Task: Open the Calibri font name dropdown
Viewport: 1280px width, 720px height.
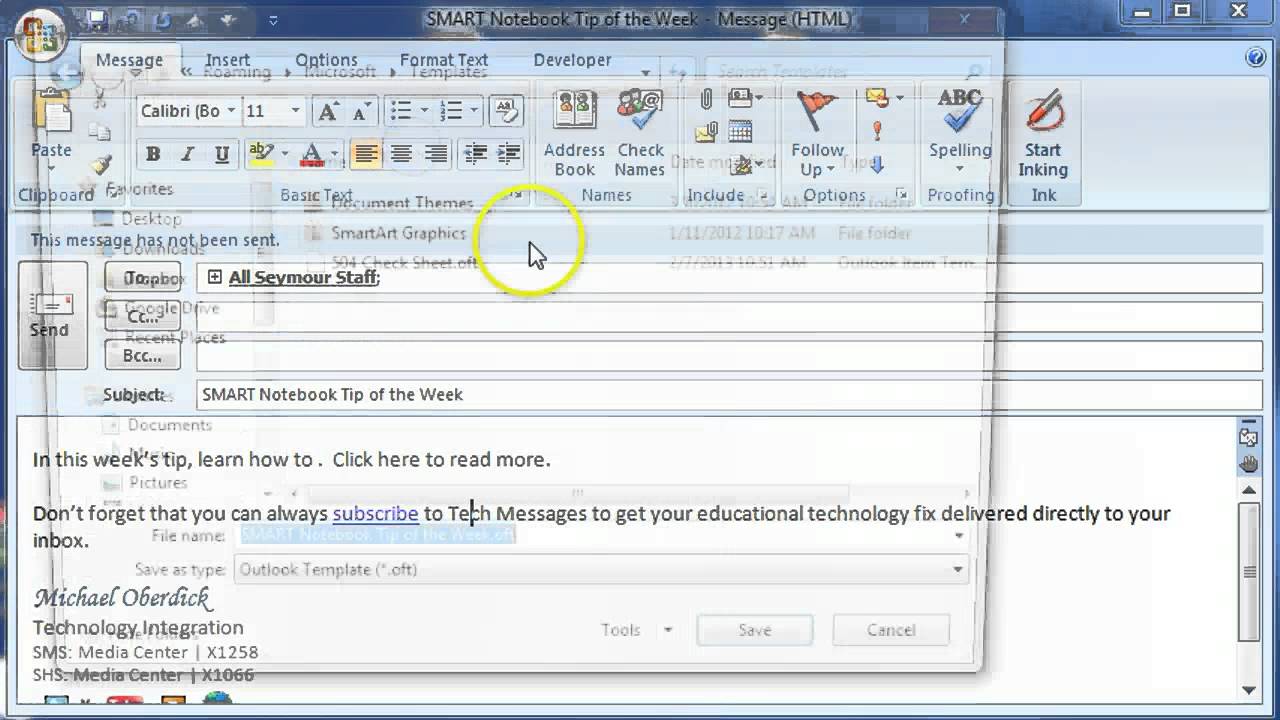Action: pos(231,111)
